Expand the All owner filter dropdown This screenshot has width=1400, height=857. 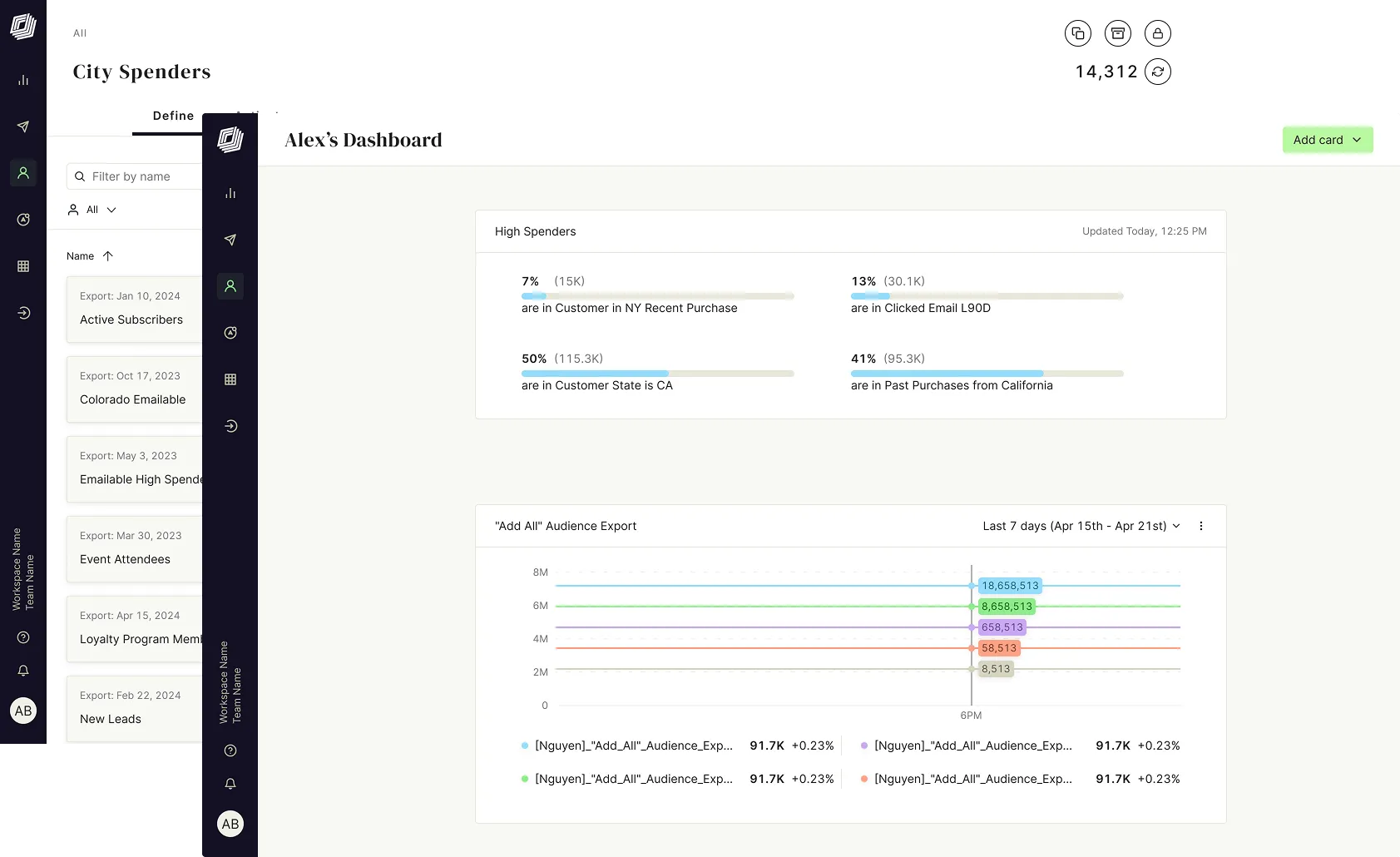pyautogui.click(x=92, y=210)
